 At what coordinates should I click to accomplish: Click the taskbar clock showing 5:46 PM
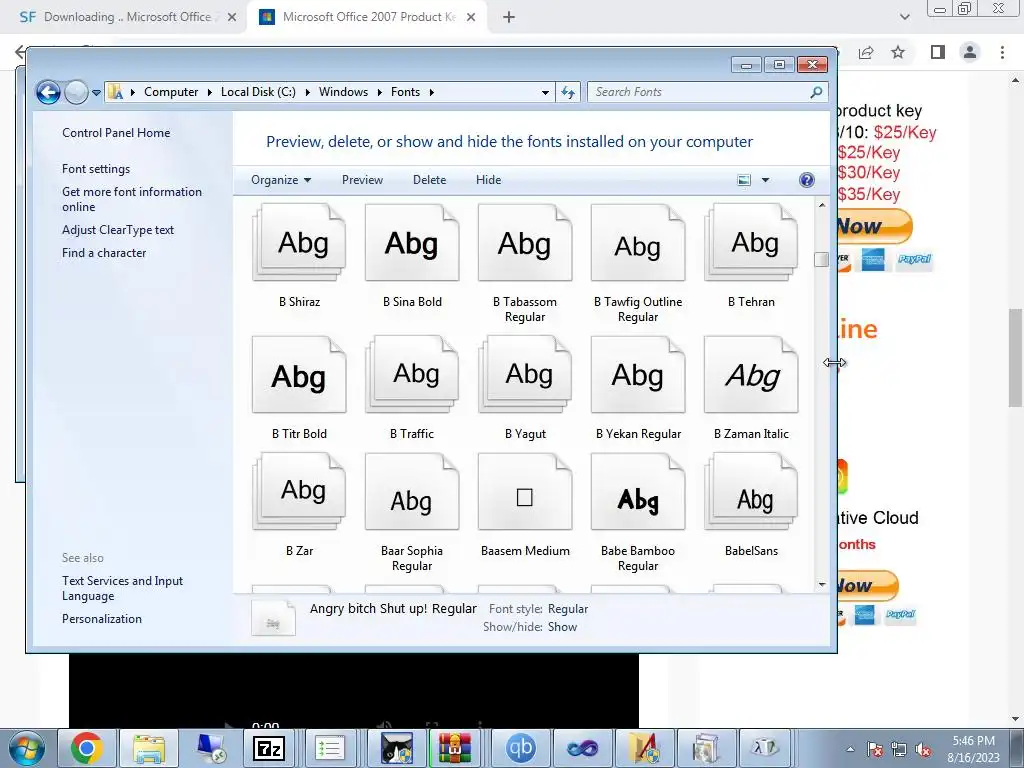coord(973,749)
